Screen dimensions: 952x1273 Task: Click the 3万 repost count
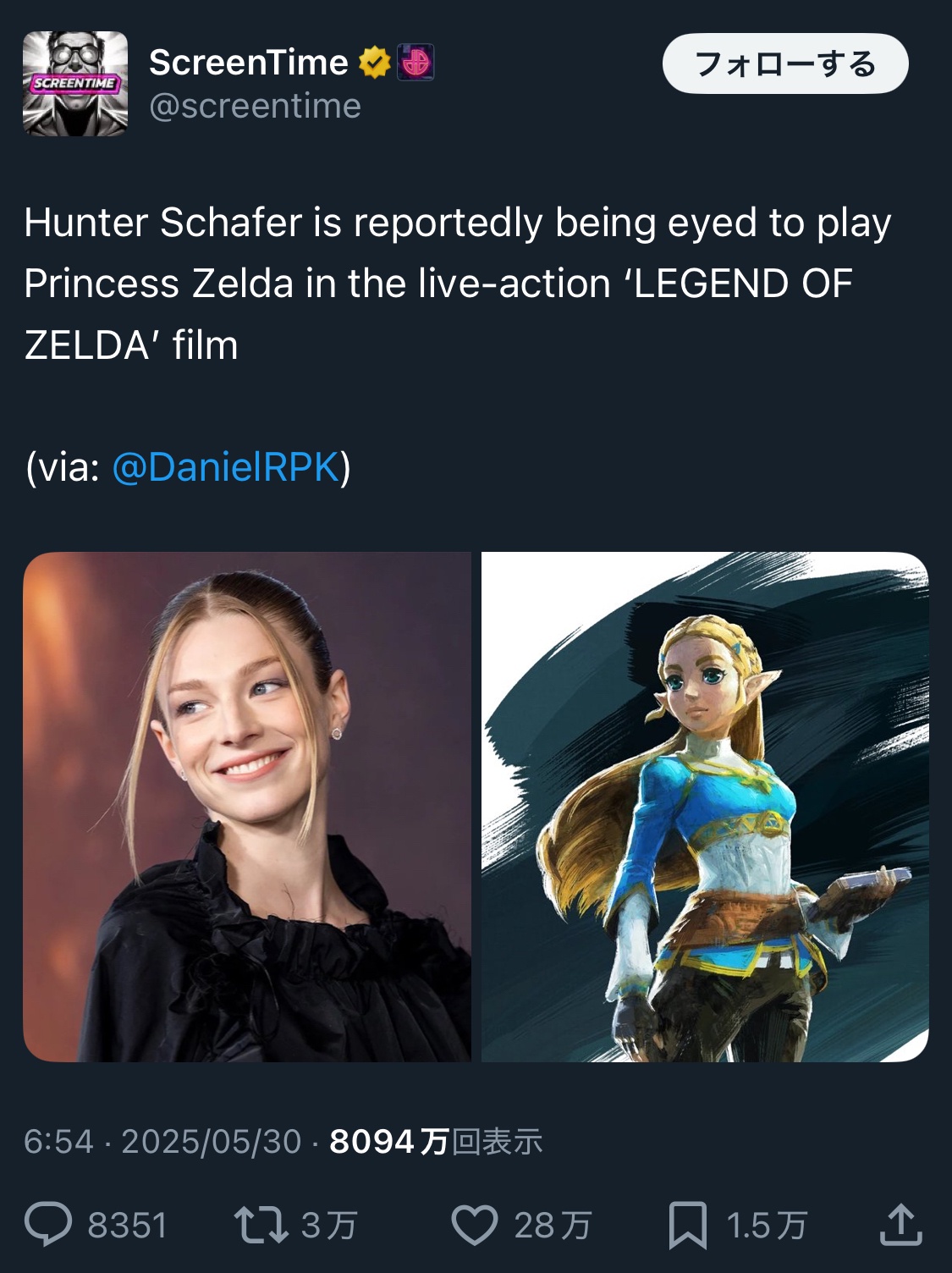[330, 1226]
